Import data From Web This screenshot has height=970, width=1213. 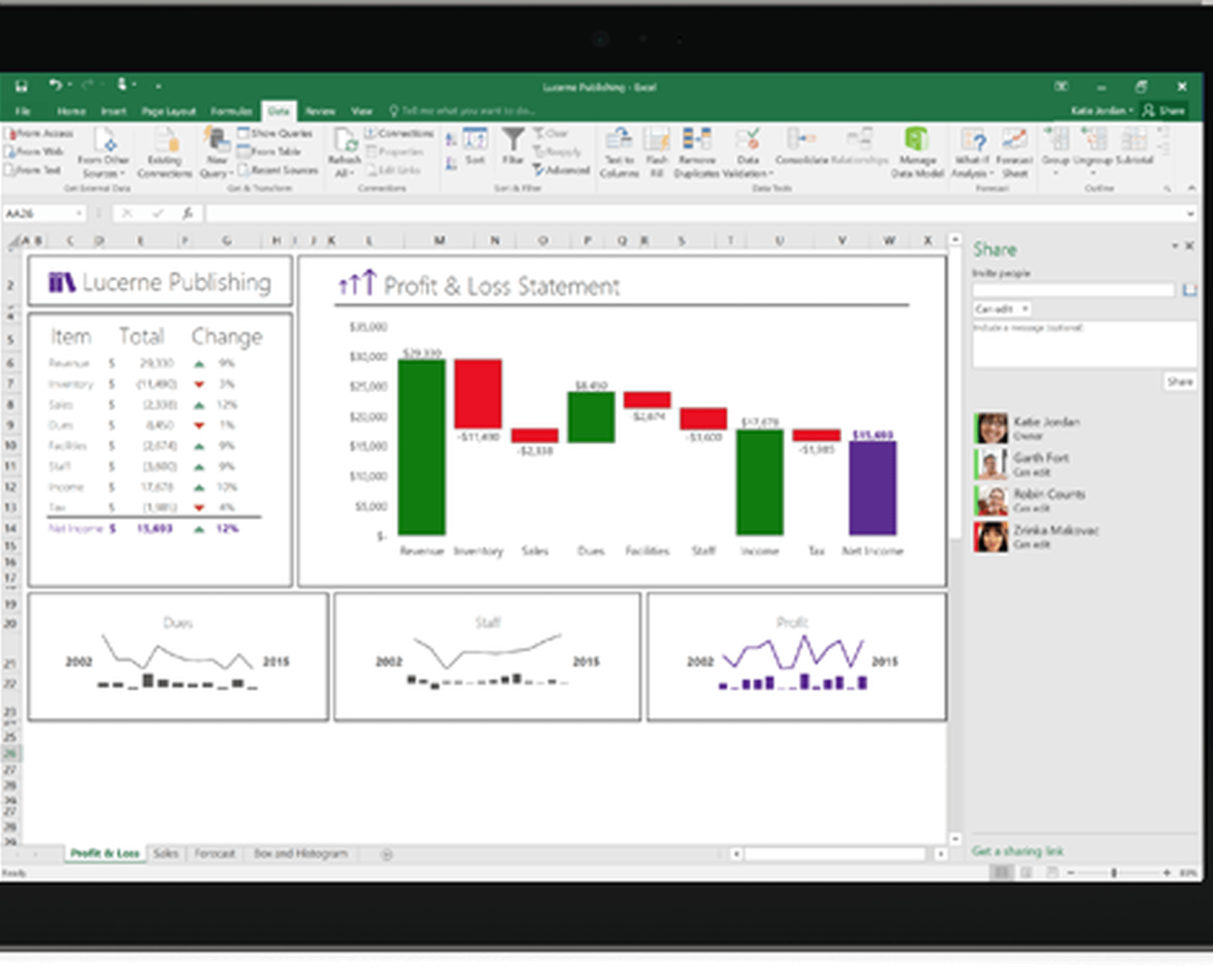(x=35, y=152)
